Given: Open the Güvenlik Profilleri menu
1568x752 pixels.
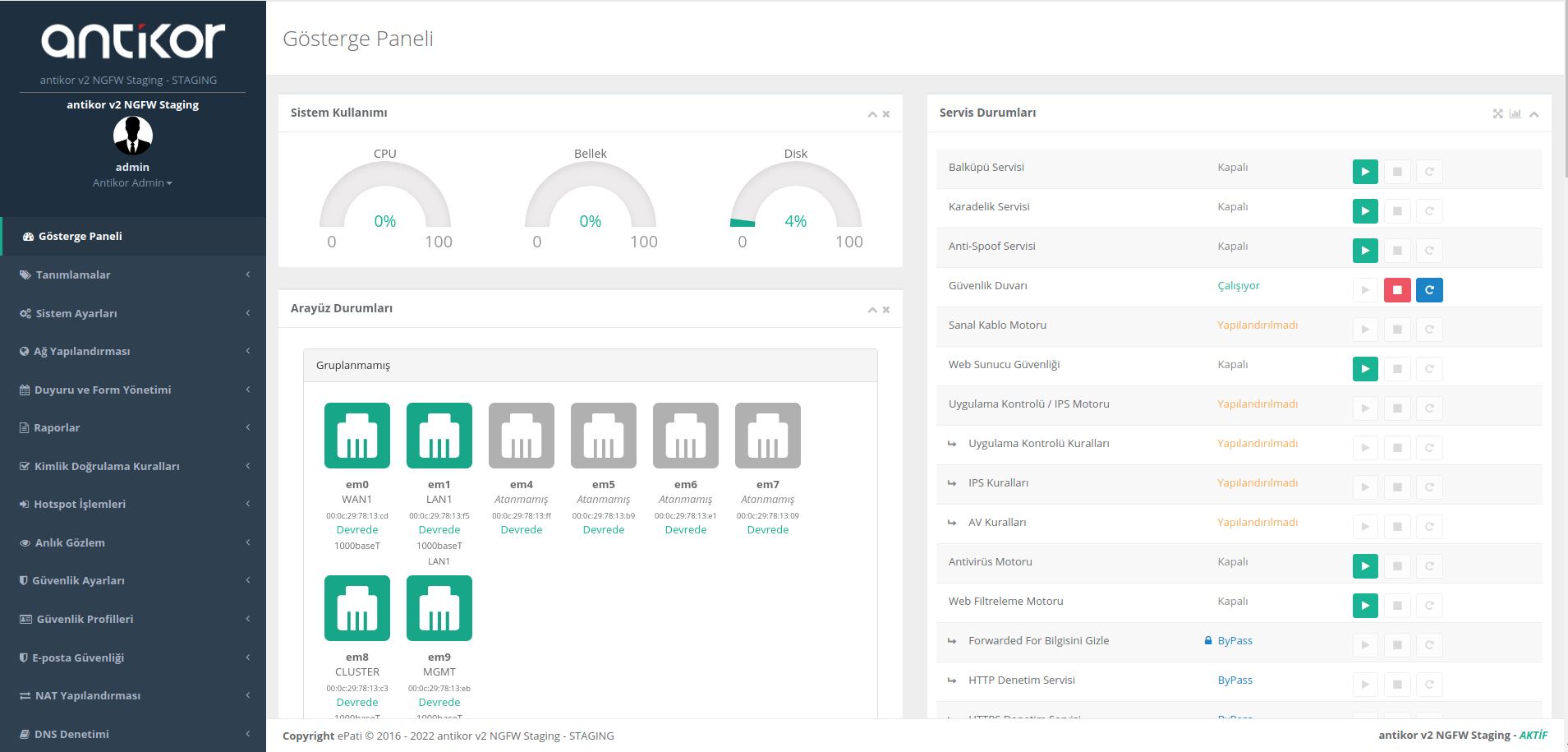Looking at the screenshot, I should 133,619.
